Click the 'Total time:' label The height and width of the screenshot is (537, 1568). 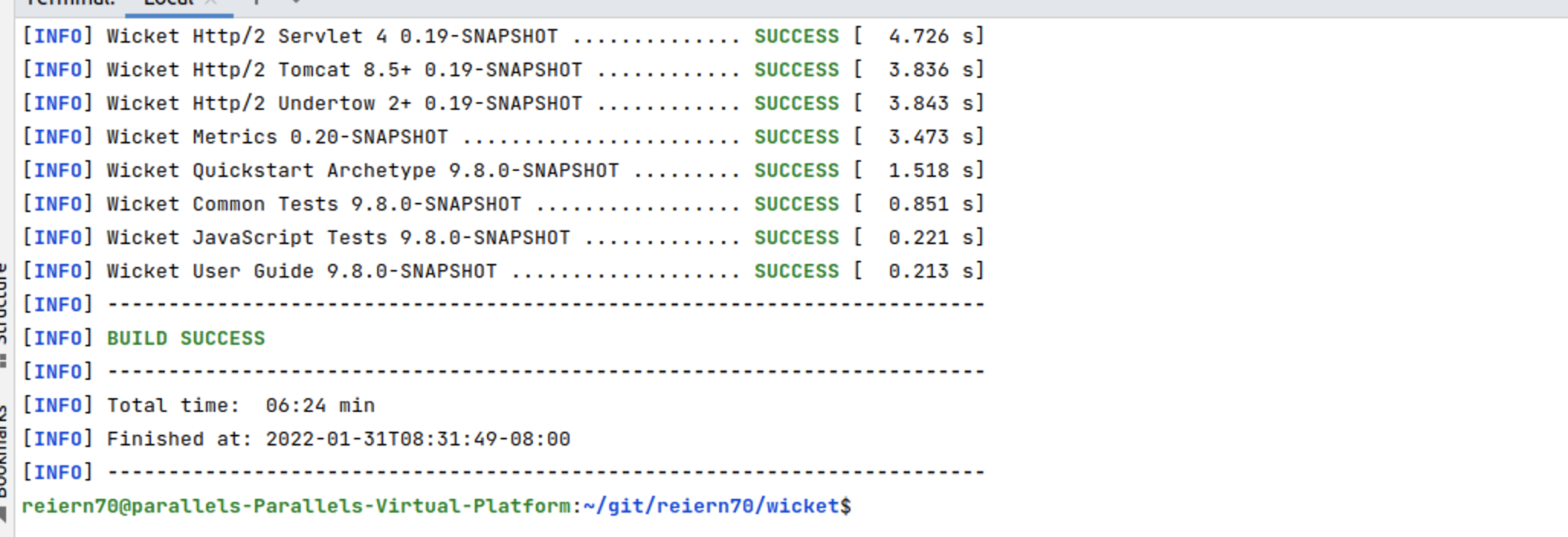(x=173, y=405)
